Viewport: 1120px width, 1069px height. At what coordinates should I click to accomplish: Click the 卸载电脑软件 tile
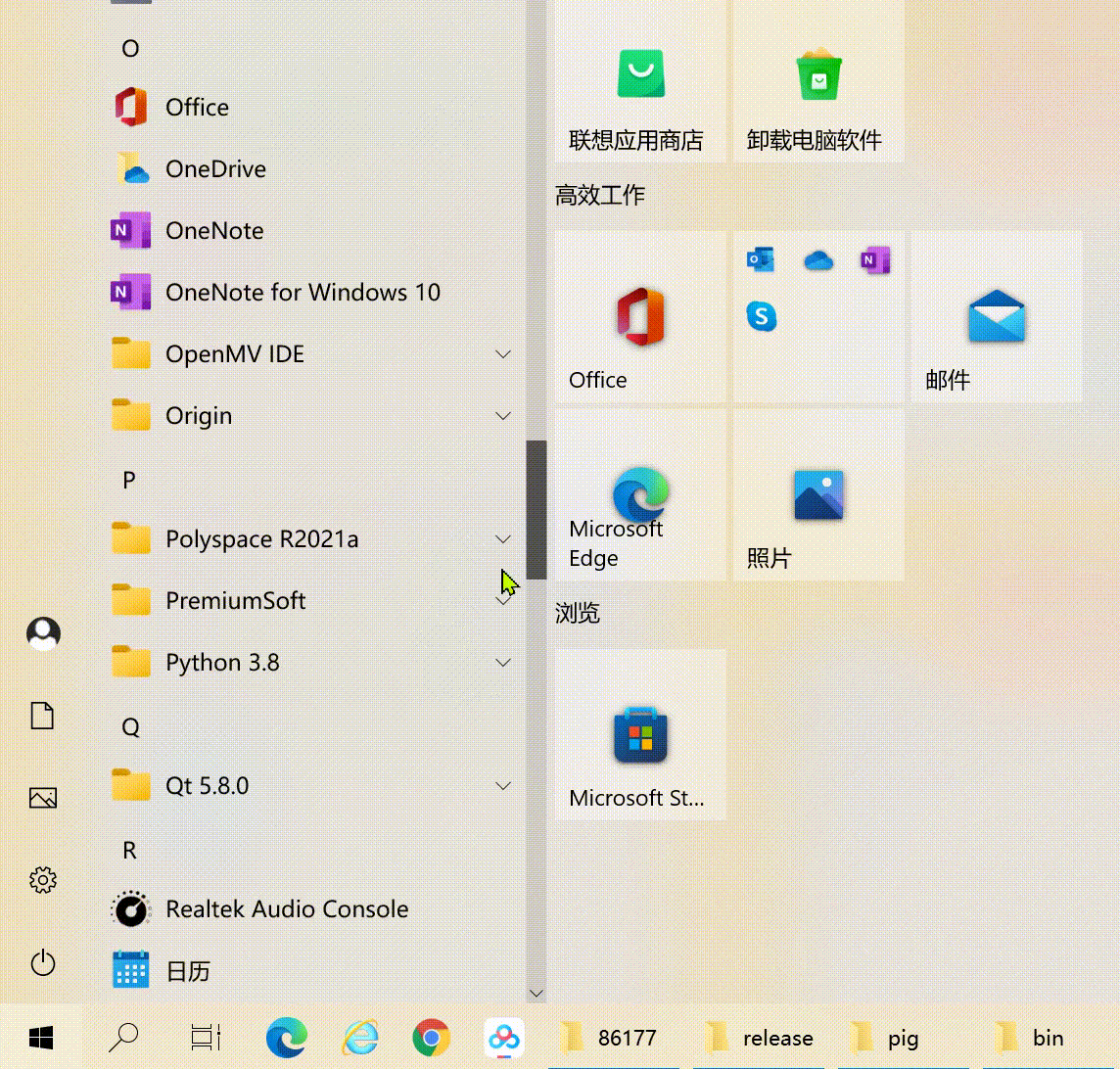pyautogui.click(x=818, y=81)
